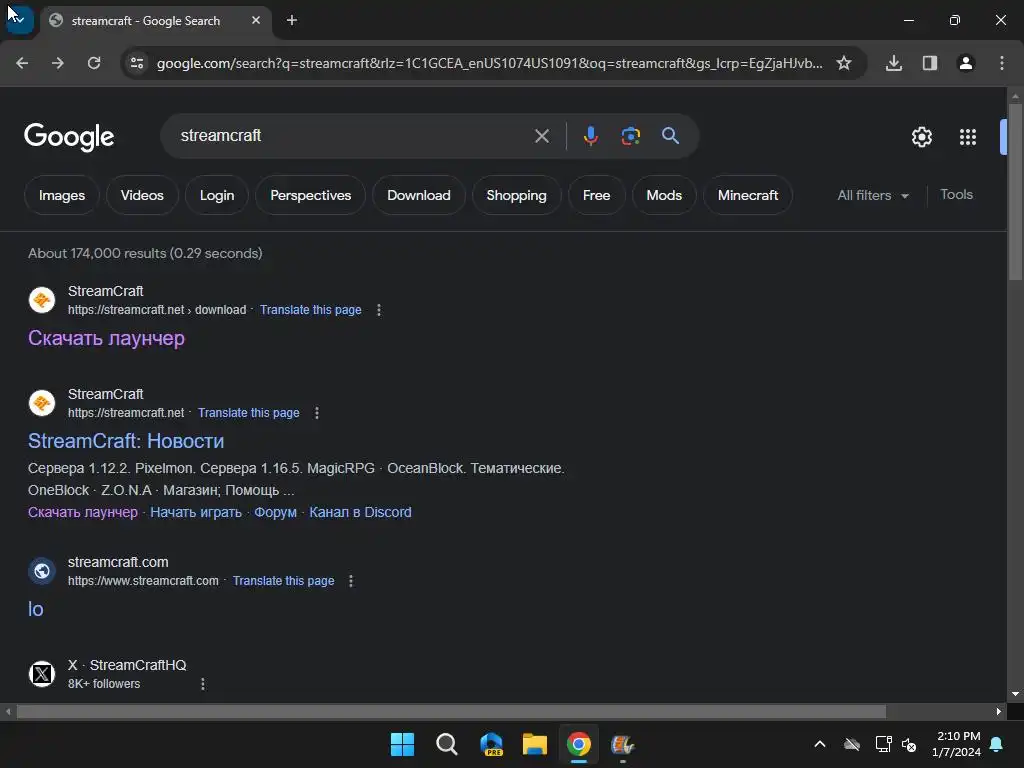Select the Shopping filter chip
The width and height of the screenshot is (1024, 768).
[516, 195]
